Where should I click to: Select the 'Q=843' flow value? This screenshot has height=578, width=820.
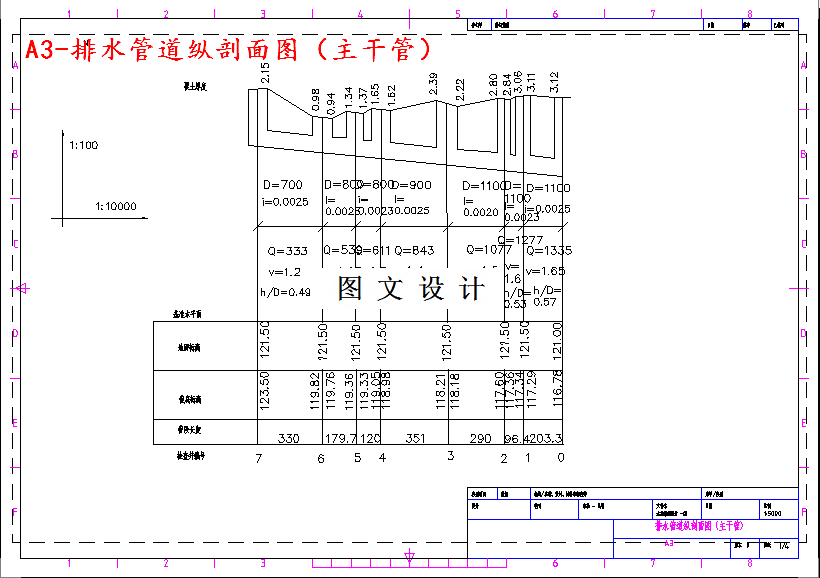(x=414, y=251)
